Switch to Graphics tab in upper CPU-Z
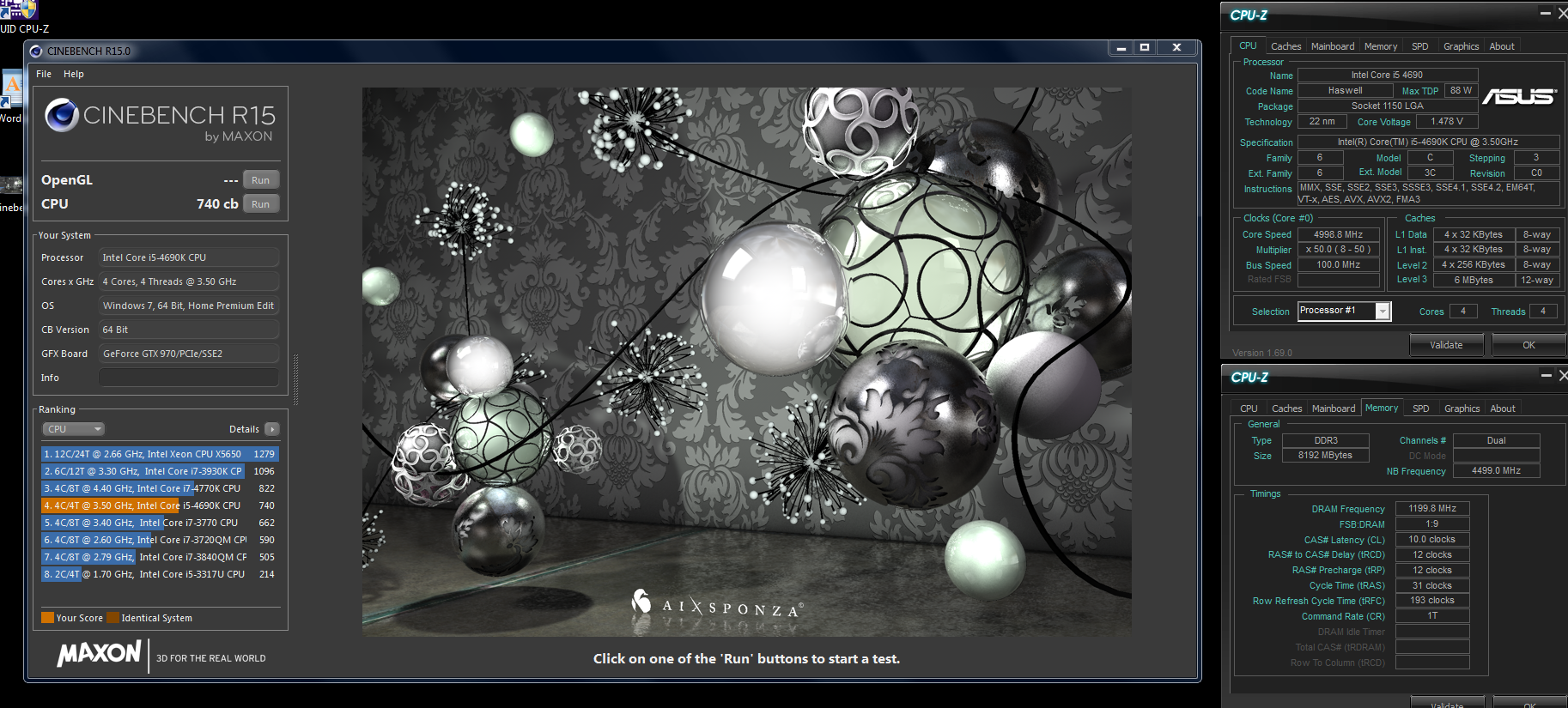Viewport: 1568px width, 708px height. 1461,46
